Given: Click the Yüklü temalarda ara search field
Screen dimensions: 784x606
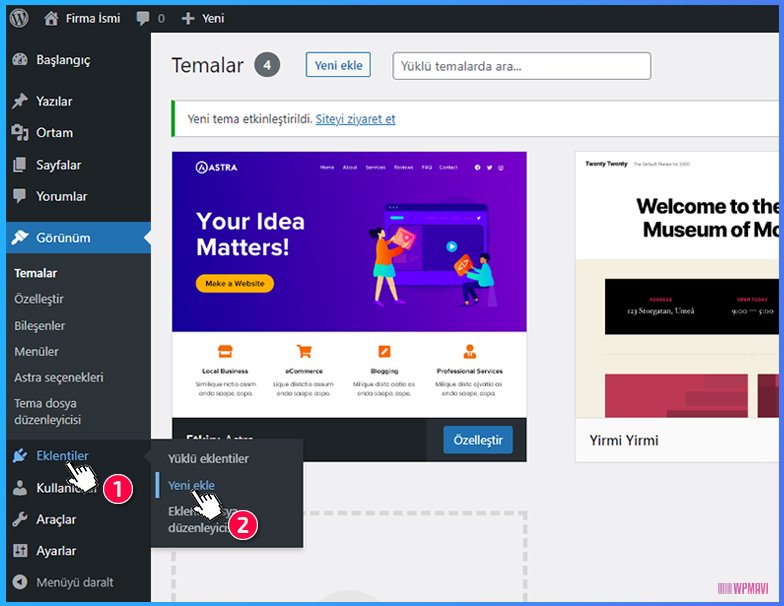Looking at the screenshot, I should (x=522, y=66).
